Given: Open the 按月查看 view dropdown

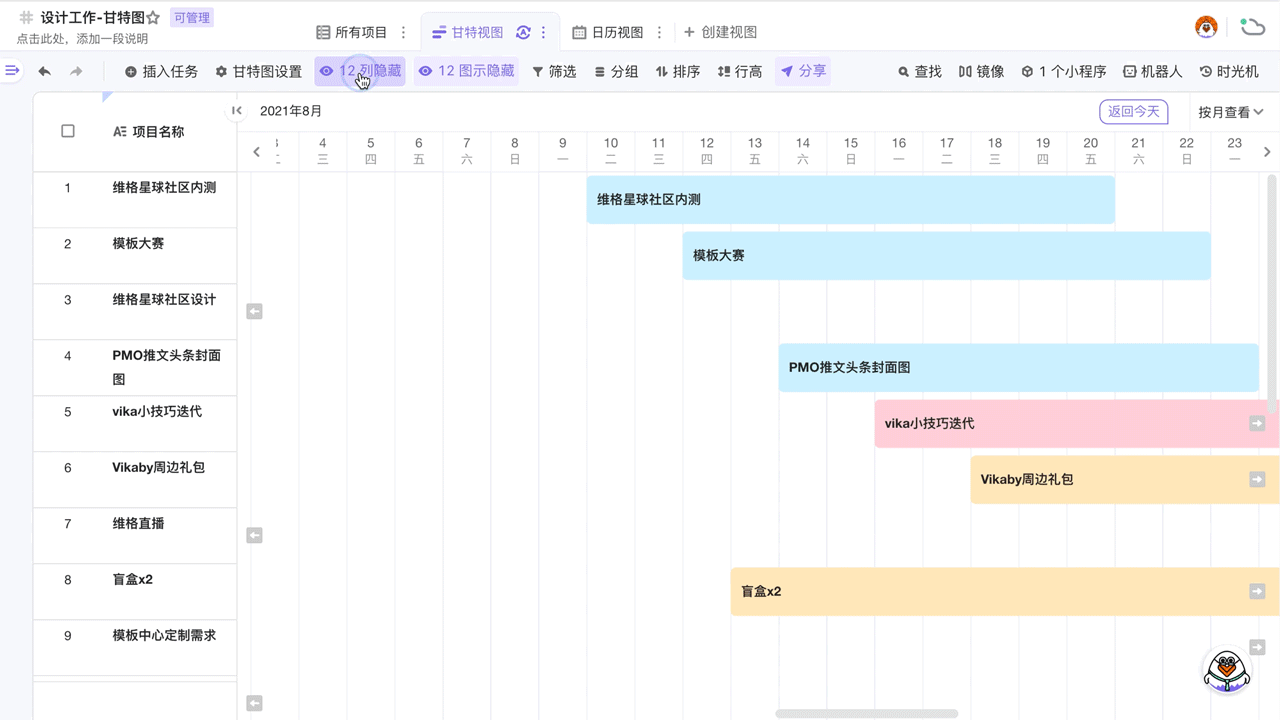Looking at the screenshot, I should click(1231, 111).
